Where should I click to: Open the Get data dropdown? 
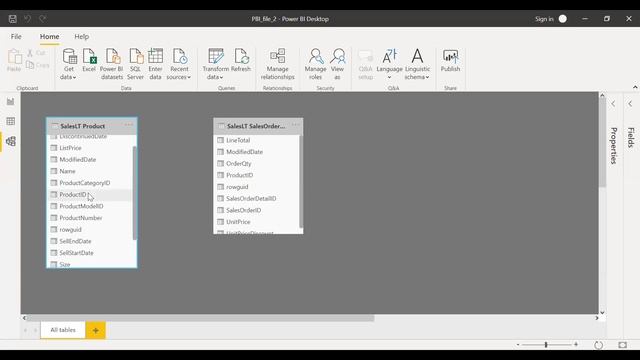click(69, 64)
